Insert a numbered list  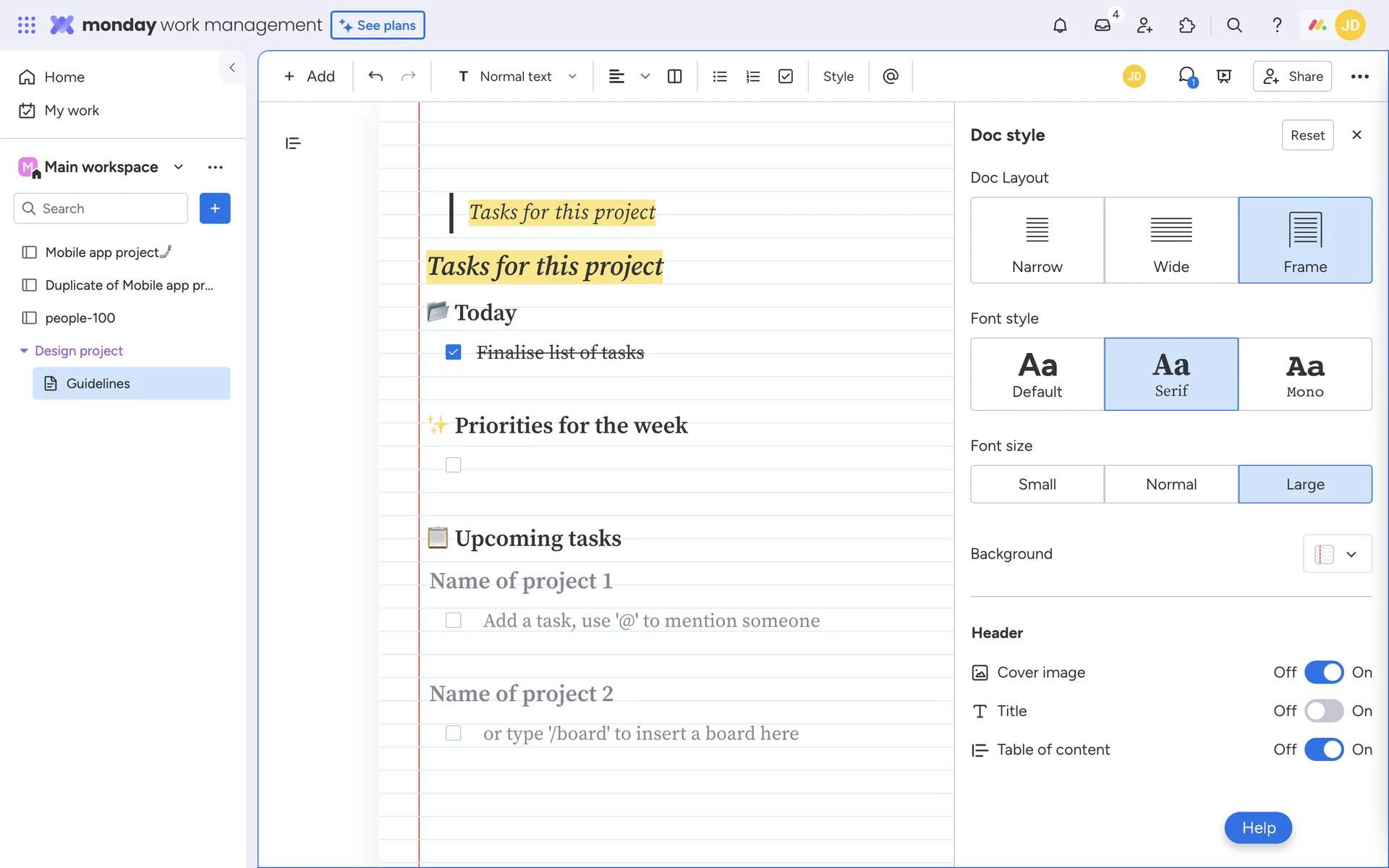(x=752, y=76)
